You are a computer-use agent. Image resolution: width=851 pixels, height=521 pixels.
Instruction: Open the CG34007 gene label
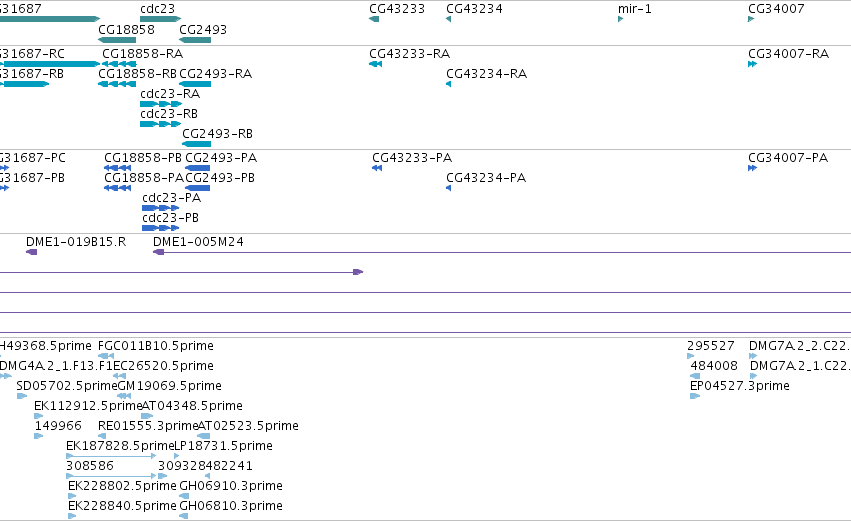point(776,9)
